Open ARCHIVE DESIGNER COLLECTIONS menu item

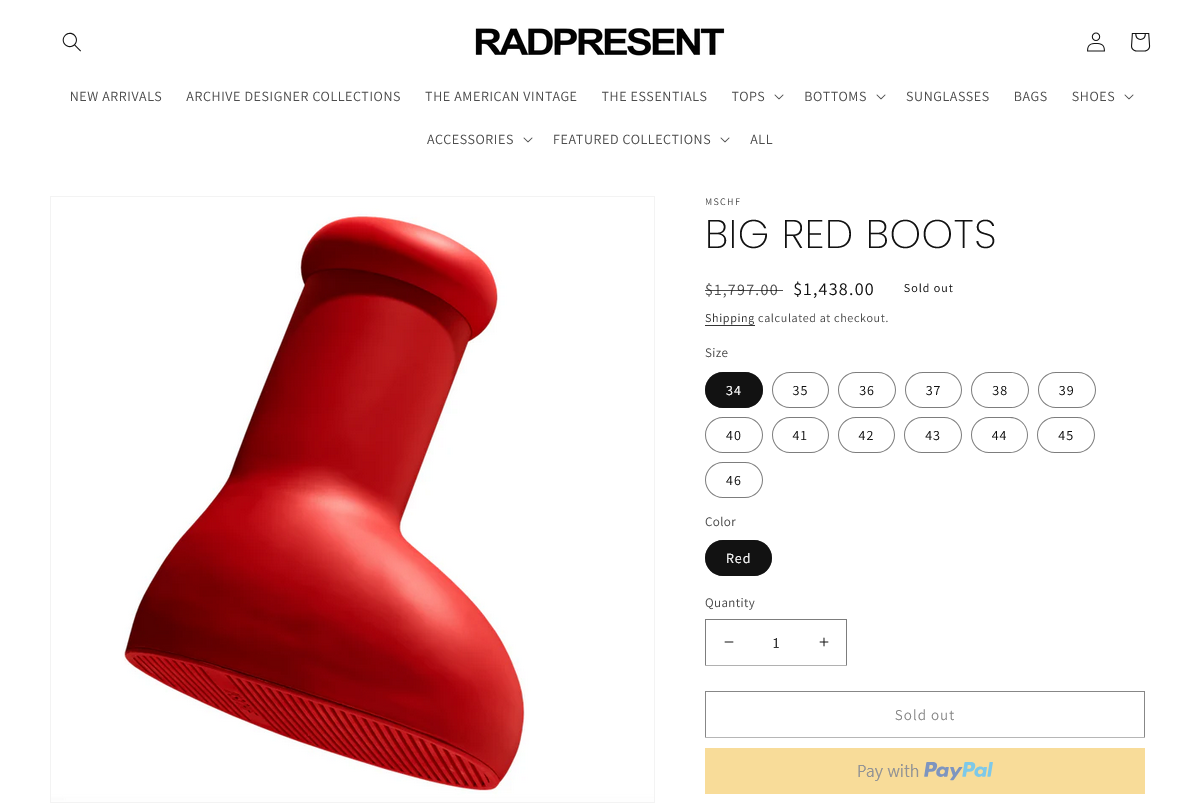(293, 96)
